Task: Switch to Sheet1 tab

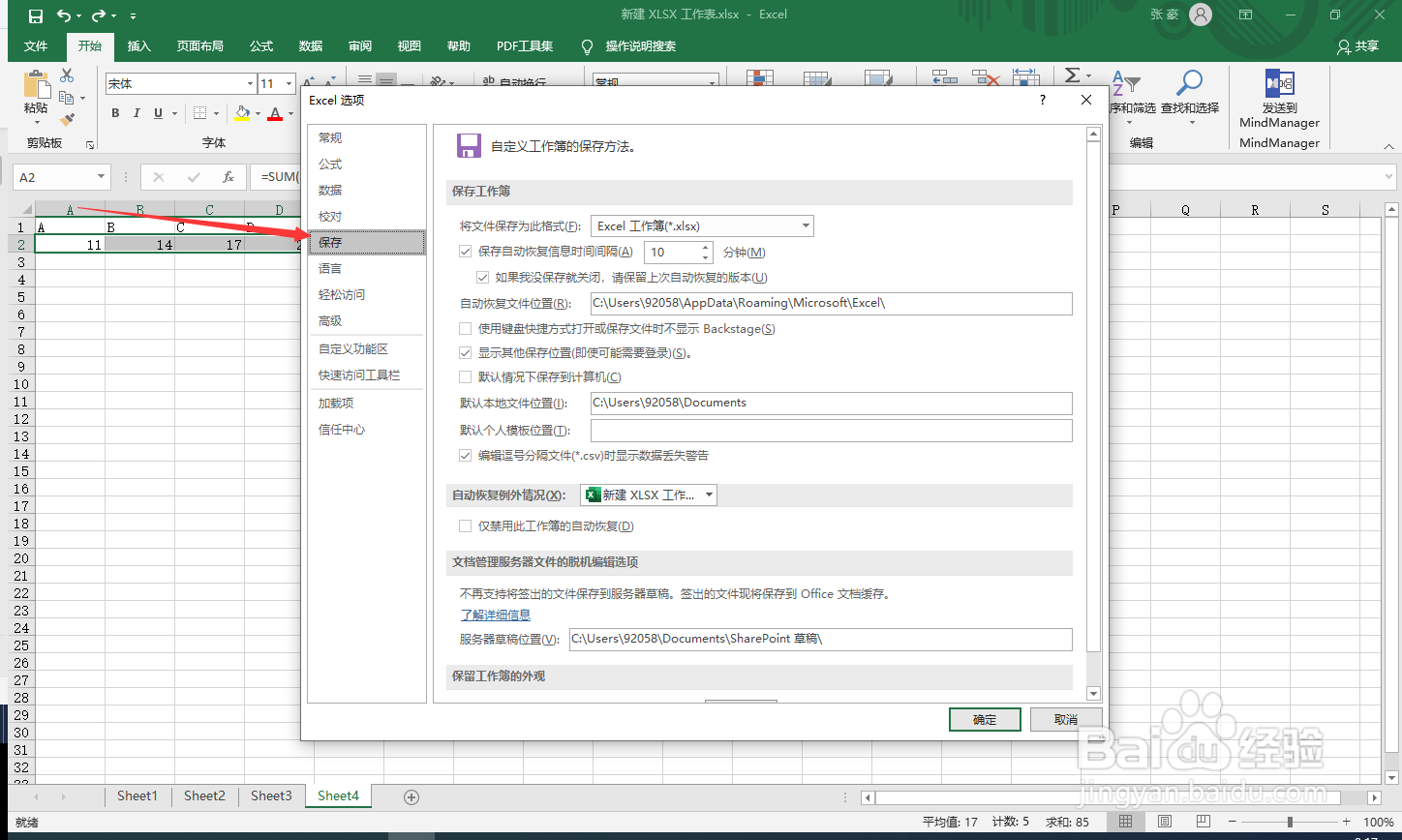Action: coord(137,795)
